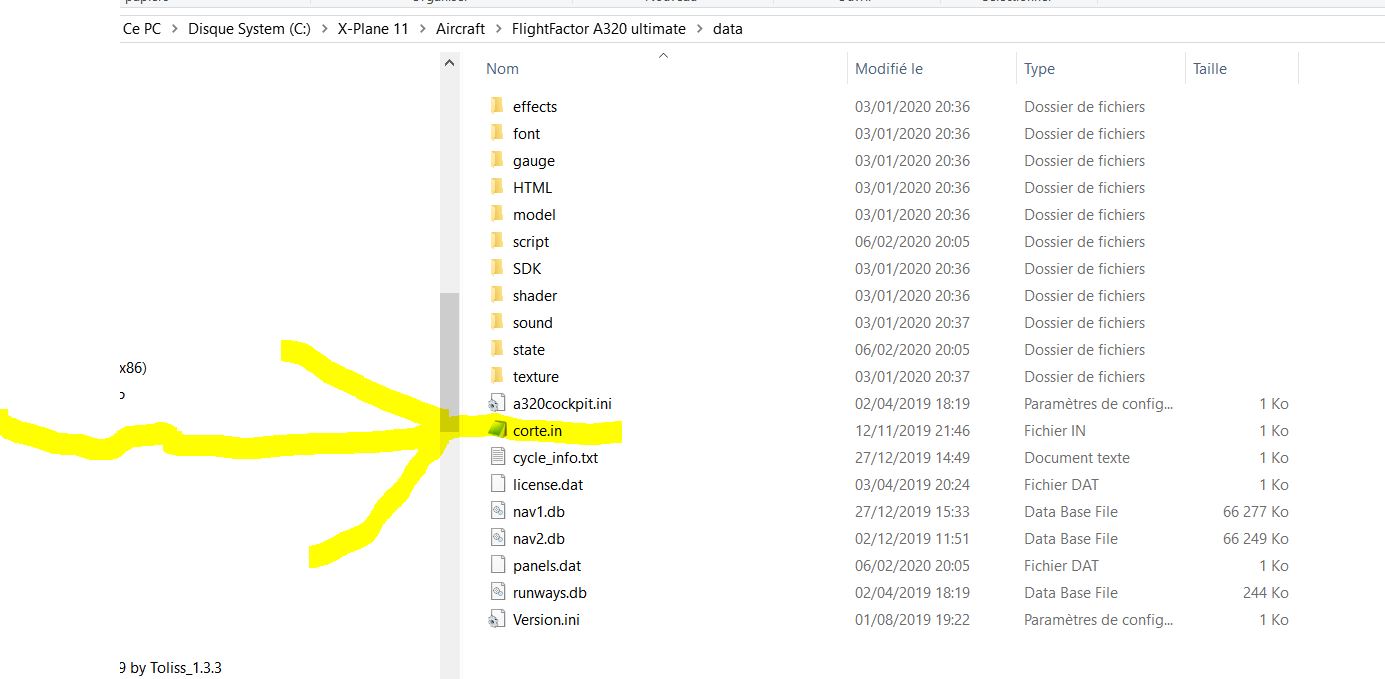Sort by Taille column header

point(1209,69)
